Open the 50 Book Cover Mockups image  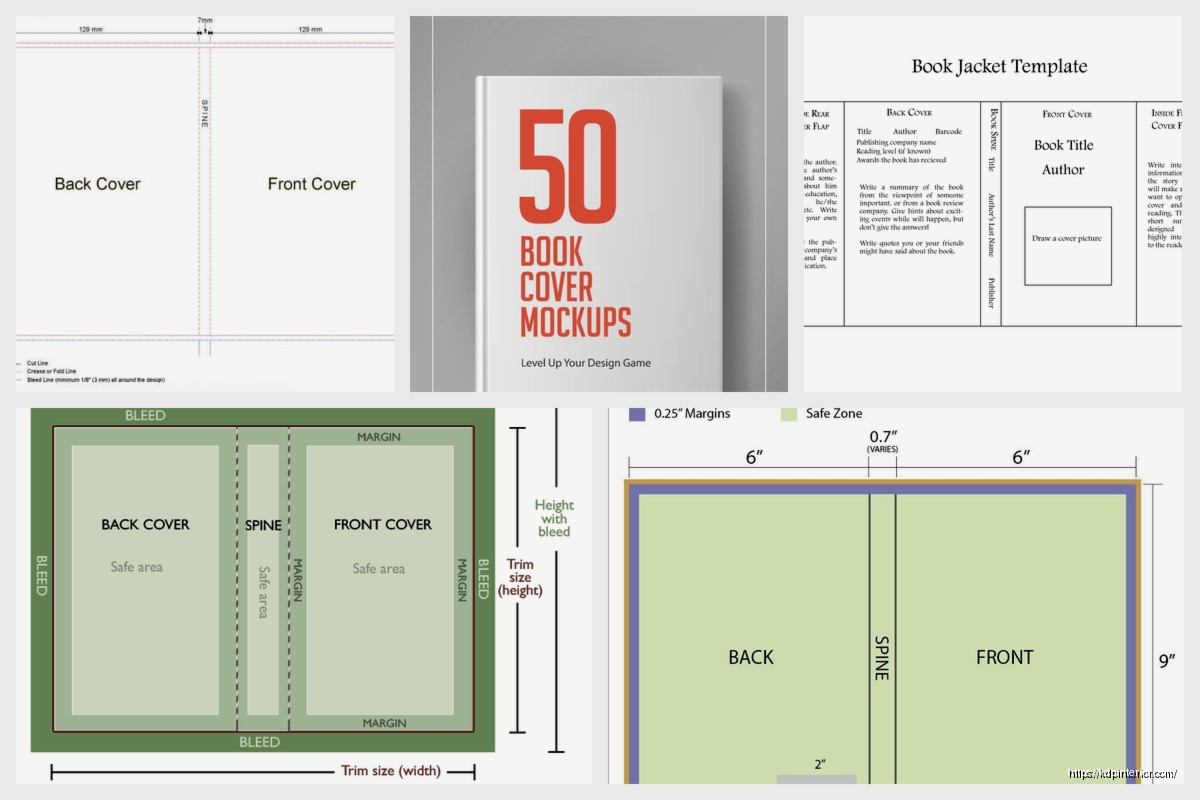[x=598, y=230]
